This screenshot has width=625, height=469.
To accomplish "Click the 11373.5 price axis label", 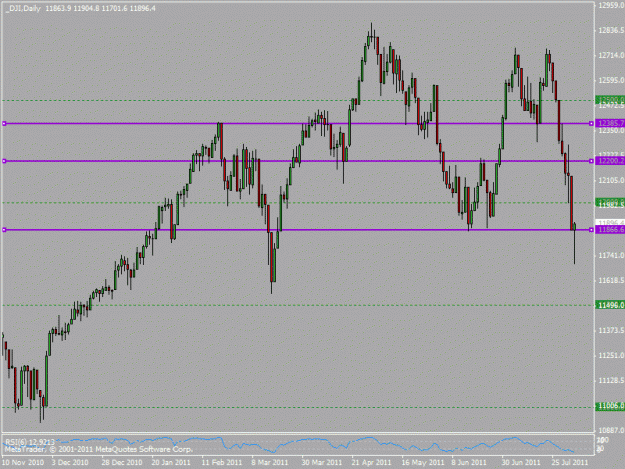I will [x=611, y=330].
